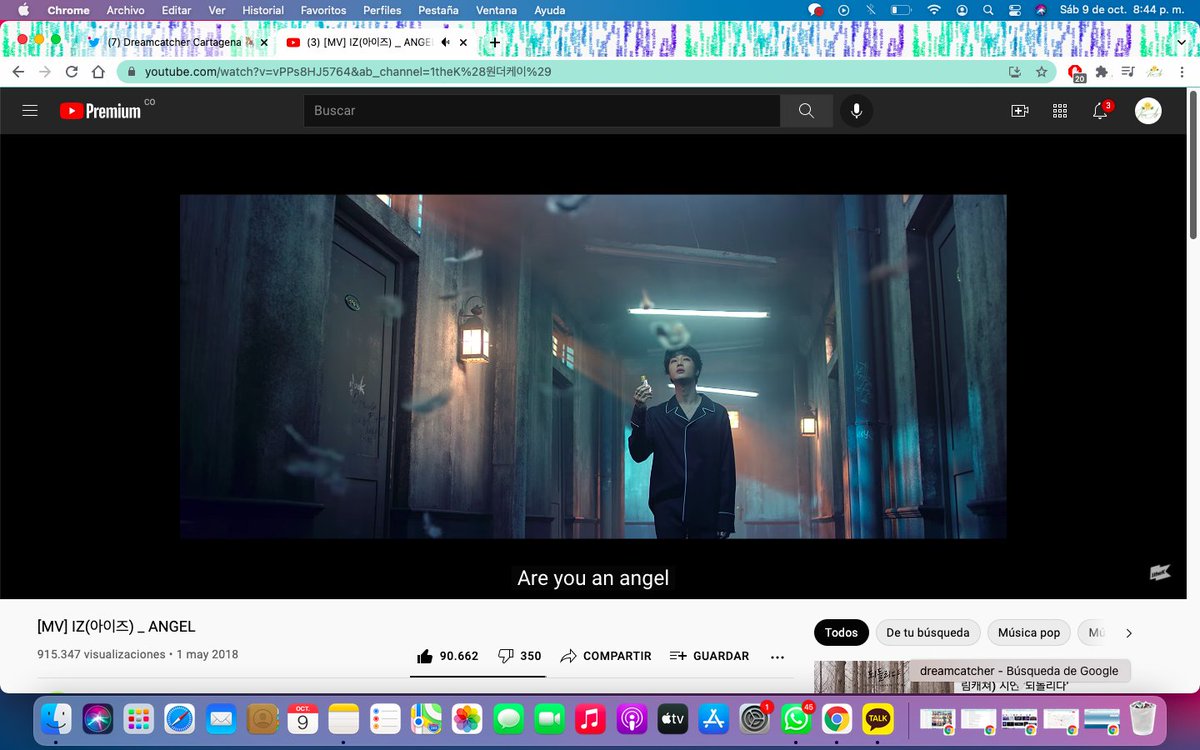Screen dimensions: 1200x750
Task: Open the Archivo menu
Action: click(126, 10)
